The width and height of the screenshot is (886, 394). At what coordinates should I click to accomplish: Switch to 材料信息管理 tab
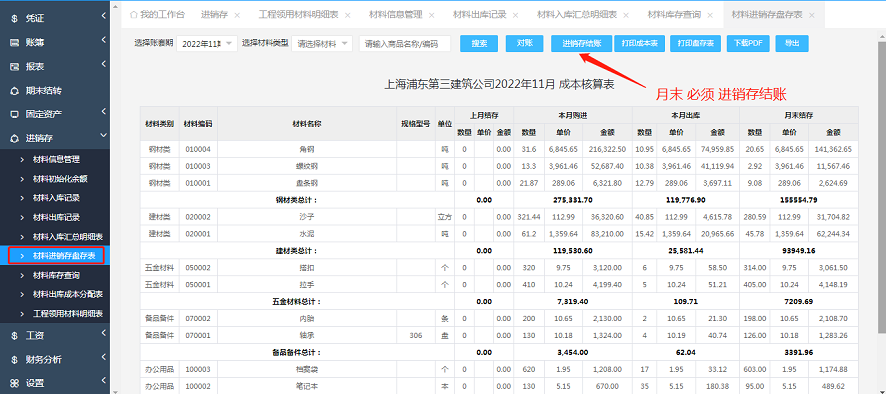coord(396,15)
